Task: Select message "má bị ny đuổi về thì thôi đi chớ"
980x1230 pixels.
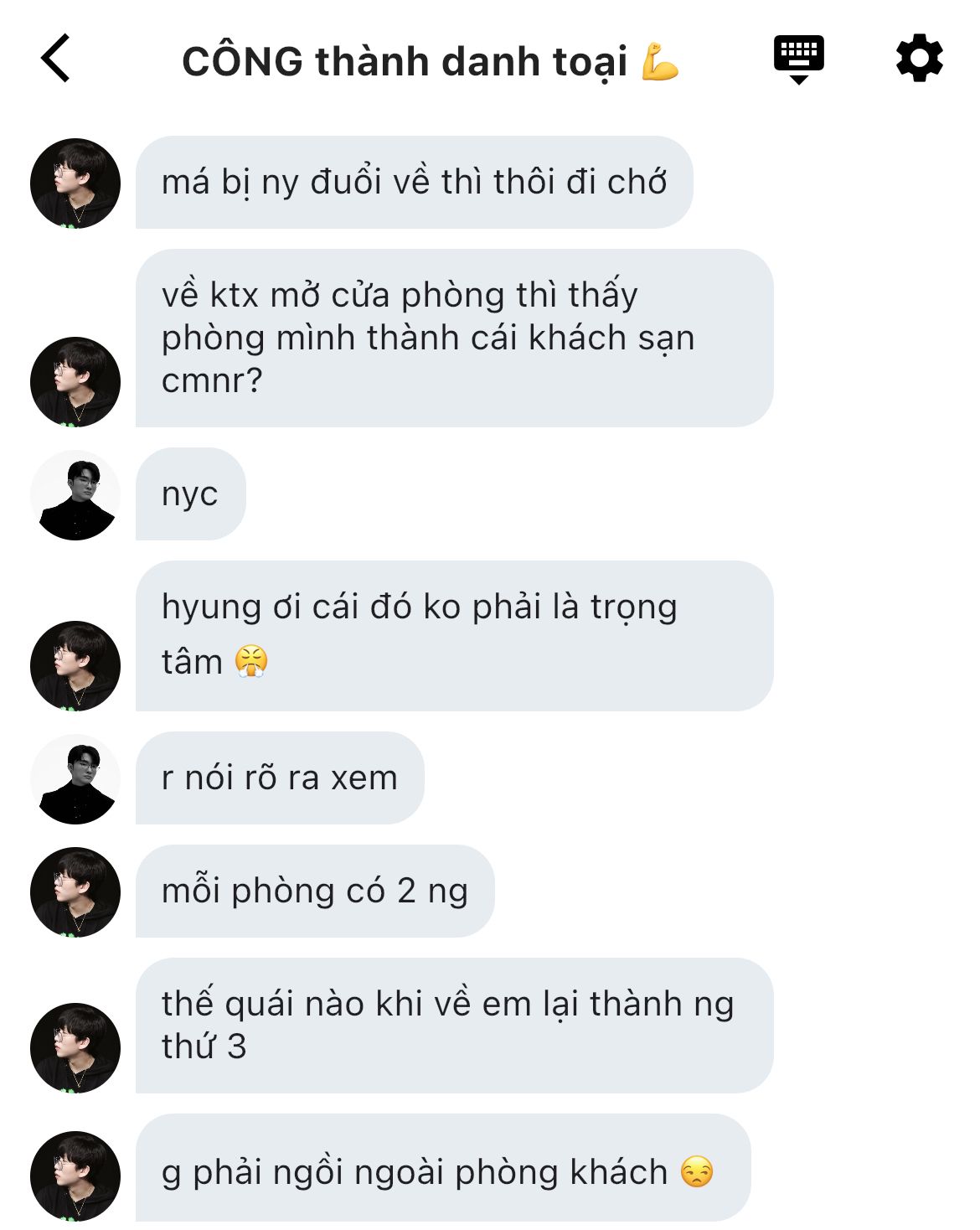Action: [415, 182]
